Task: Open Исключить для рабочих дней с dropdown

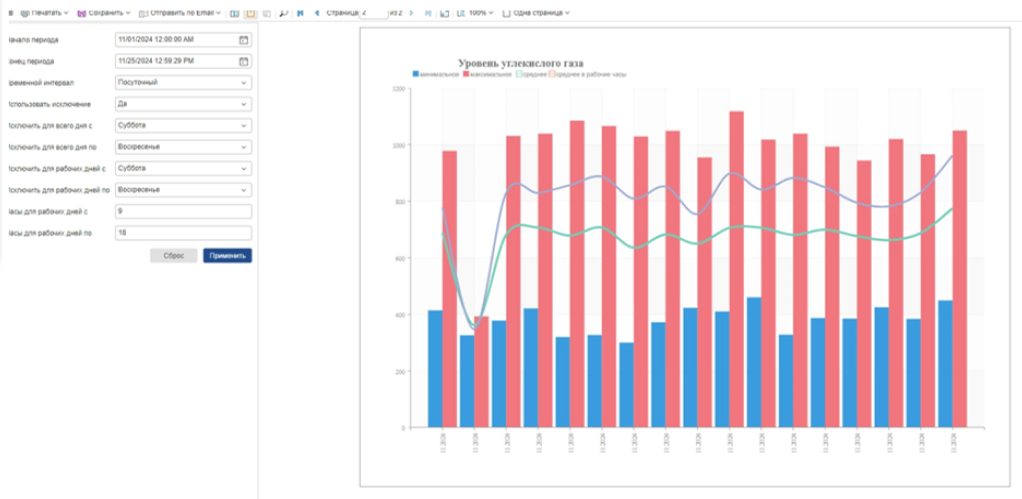Action: point(183,168)
